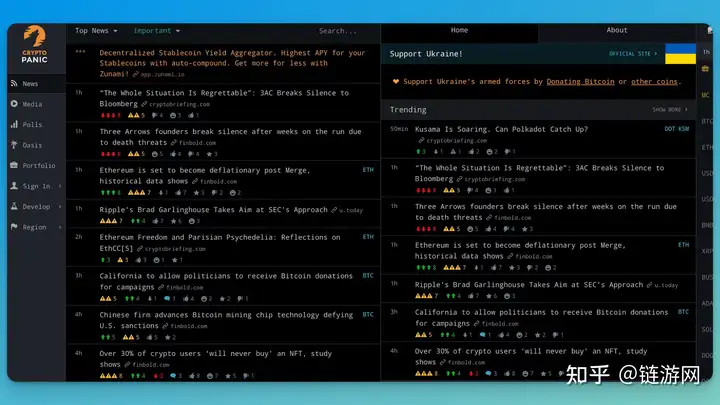The height and width of the screenshot is (405, 720).
Task: Expand the Top News dropdown
Action: (96, 31)
